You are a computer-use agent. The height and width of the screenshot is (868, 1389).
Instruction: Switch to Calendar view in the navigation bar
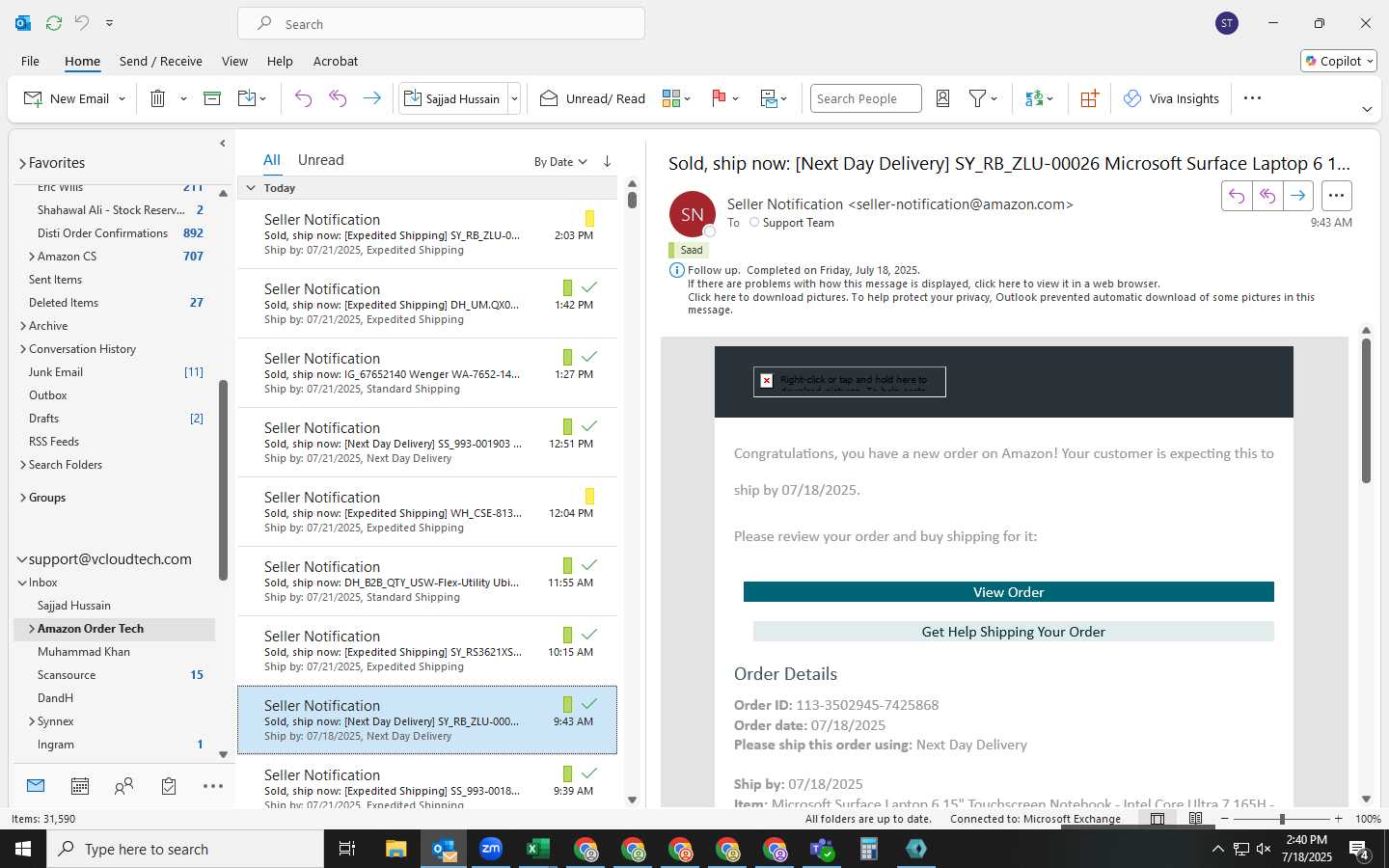(80, 786)
